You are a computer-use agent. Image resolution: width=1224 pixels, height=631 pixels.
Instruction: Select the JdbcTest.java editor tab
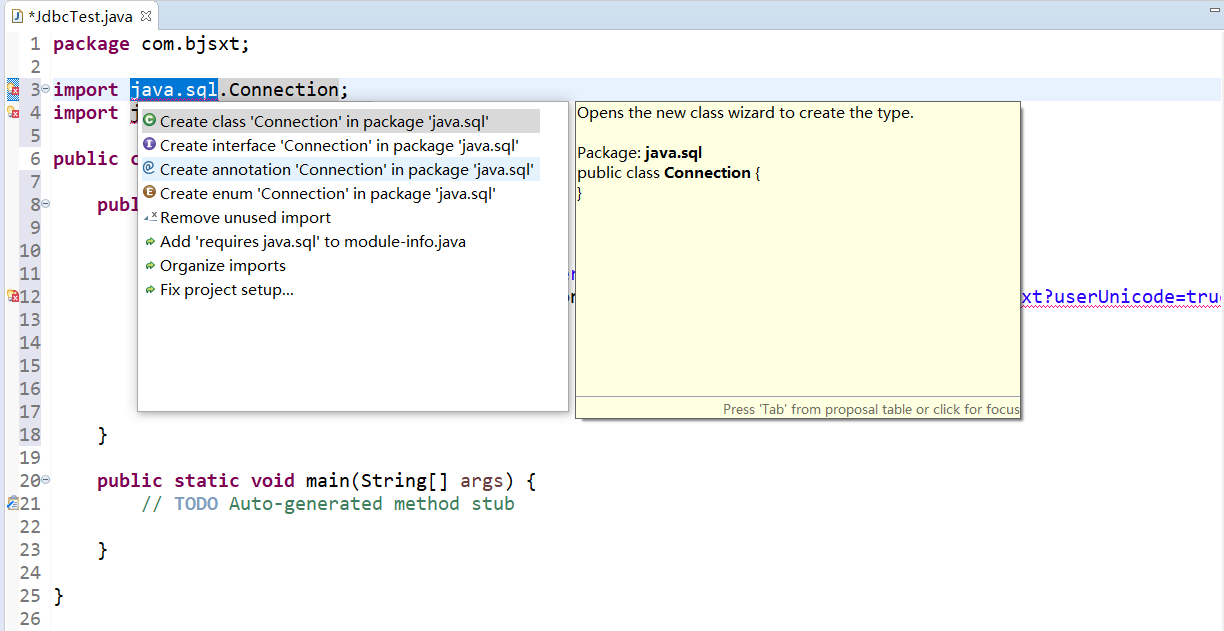click(81, 16)
